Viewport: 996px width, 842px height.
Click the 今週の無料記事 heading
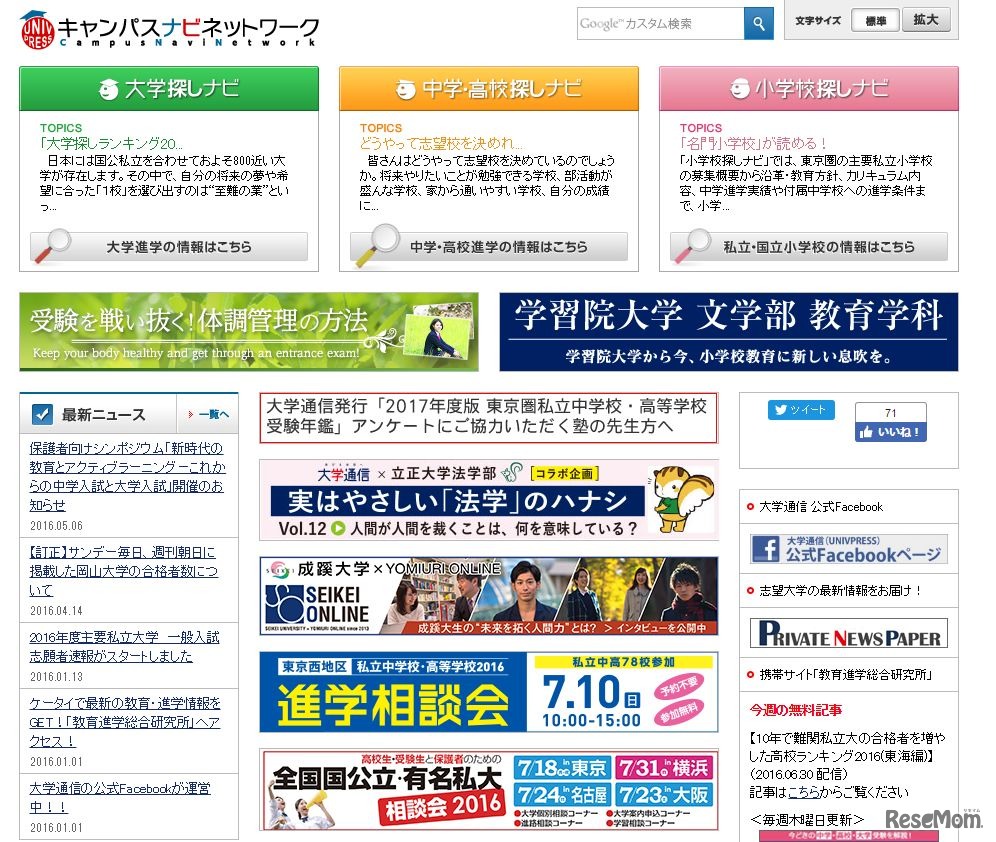(x=796, y=710)
